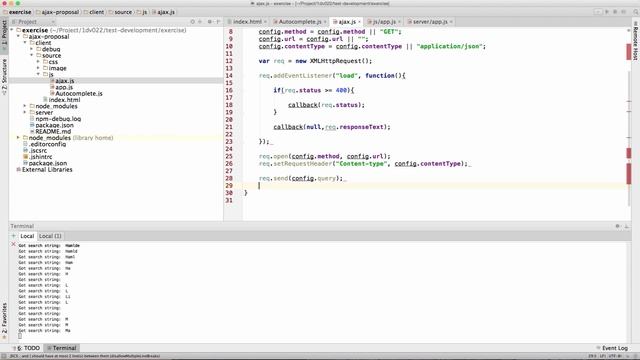Click the exercise breadcrumb in navigation bar
Image resolution: width=640 pixels, height=360 pixels.
17,12
